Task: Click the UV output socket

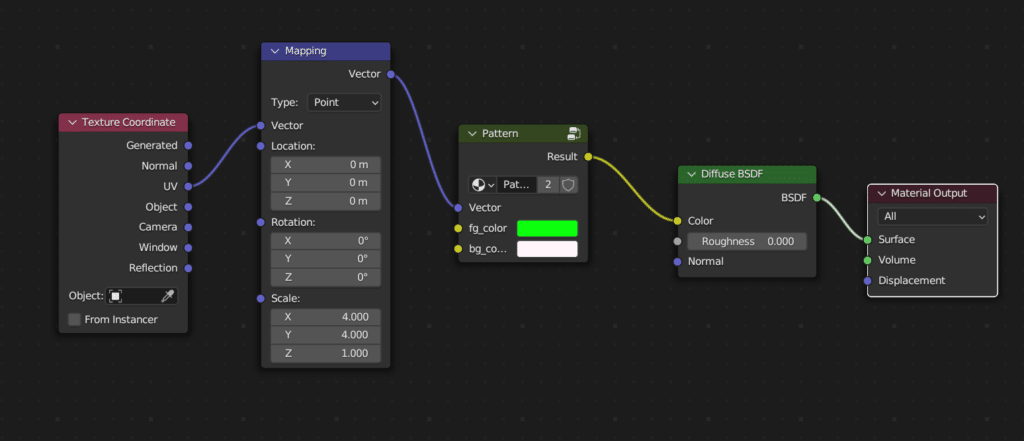Action: coord(188,186)
